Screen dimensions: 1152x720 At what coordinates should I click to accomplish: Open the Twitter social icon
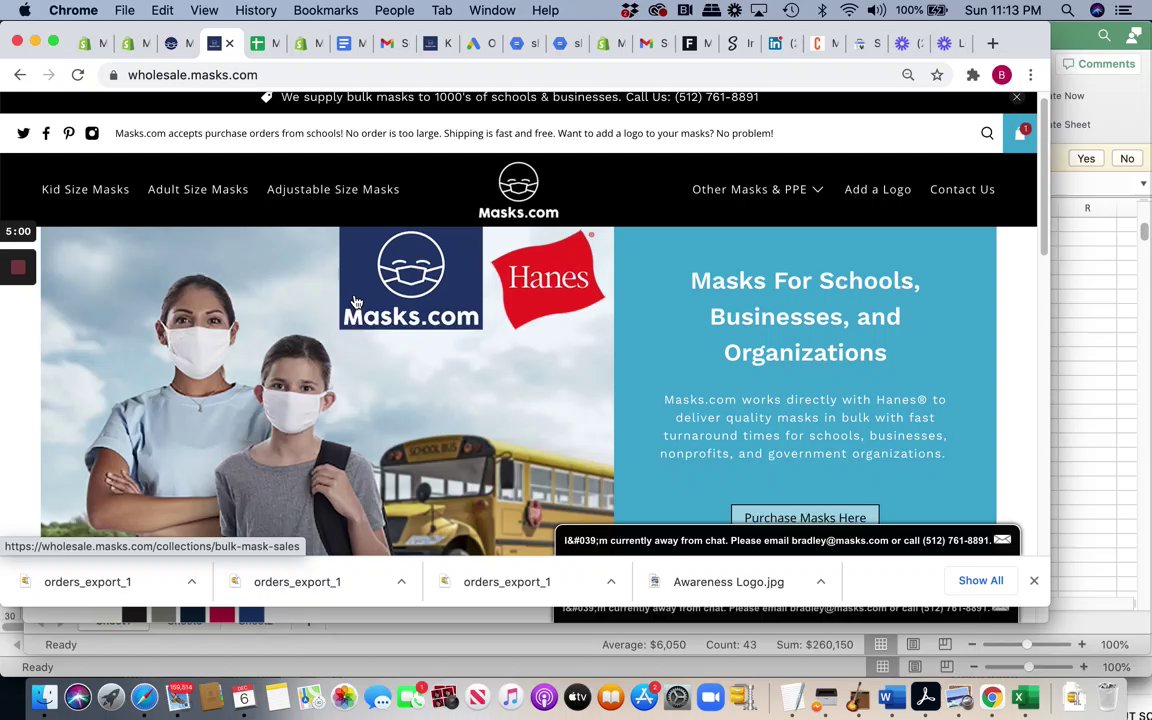pyautogui.click(x=24, y=133)
